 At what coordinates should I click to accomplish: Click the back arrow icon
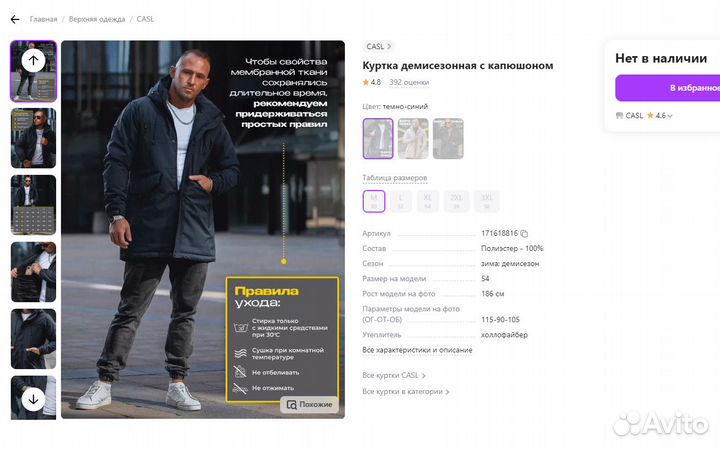coord(15,19)
